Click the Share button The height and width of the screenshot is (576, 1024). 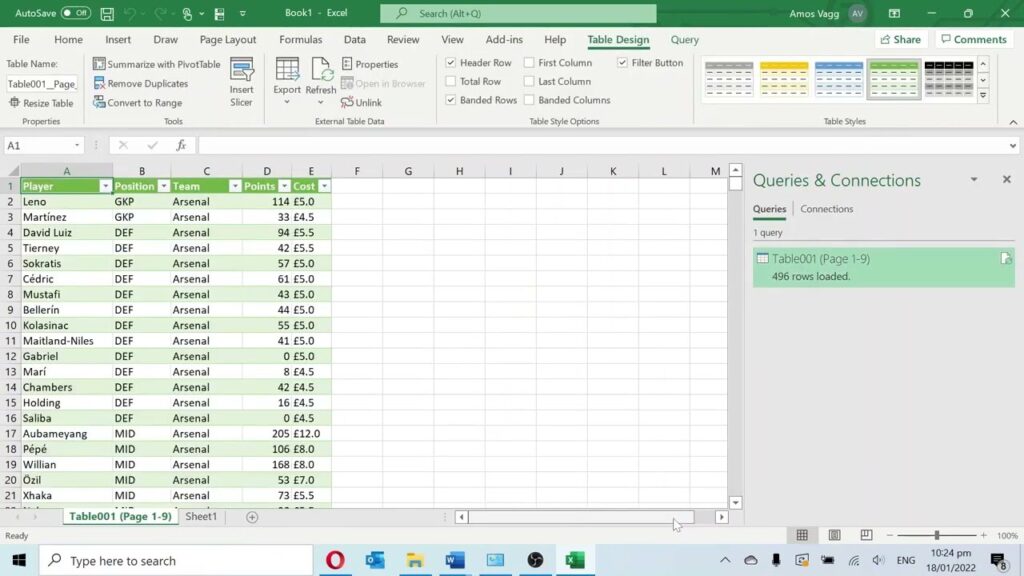point(901,40)
